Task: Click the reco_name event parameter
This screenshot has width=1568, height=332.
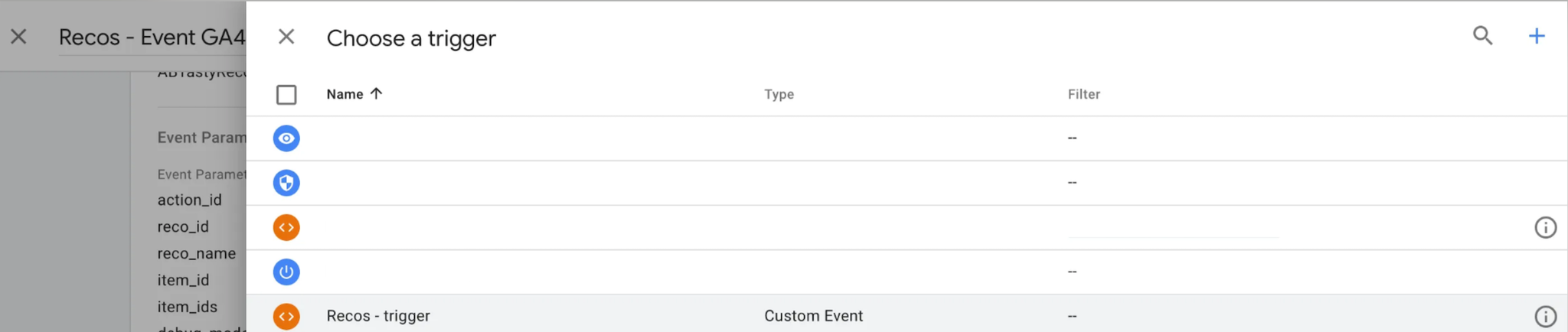Action: click(x=197, y=253)
